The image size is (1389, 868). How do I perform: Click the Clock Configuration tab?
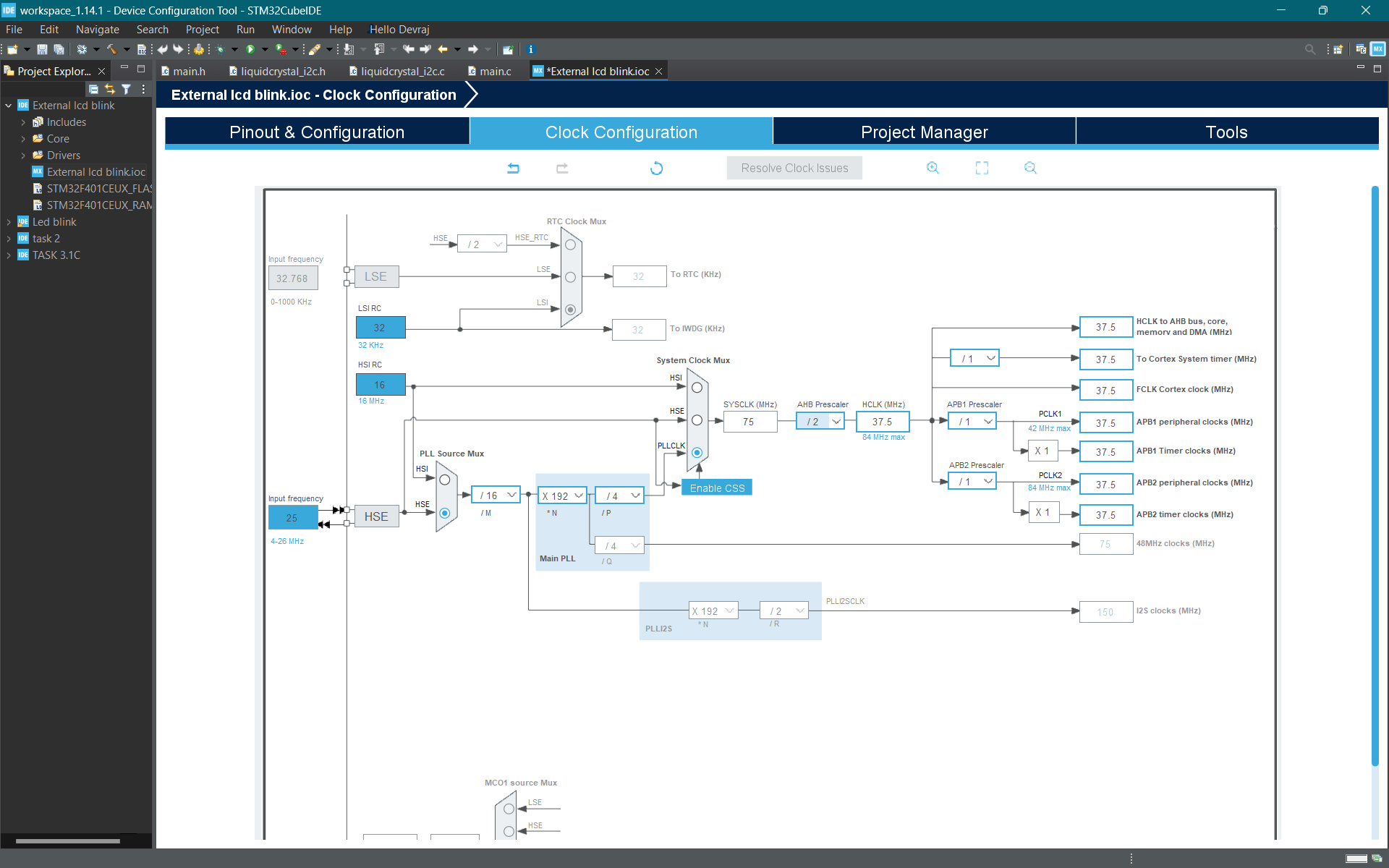point(621,132)
